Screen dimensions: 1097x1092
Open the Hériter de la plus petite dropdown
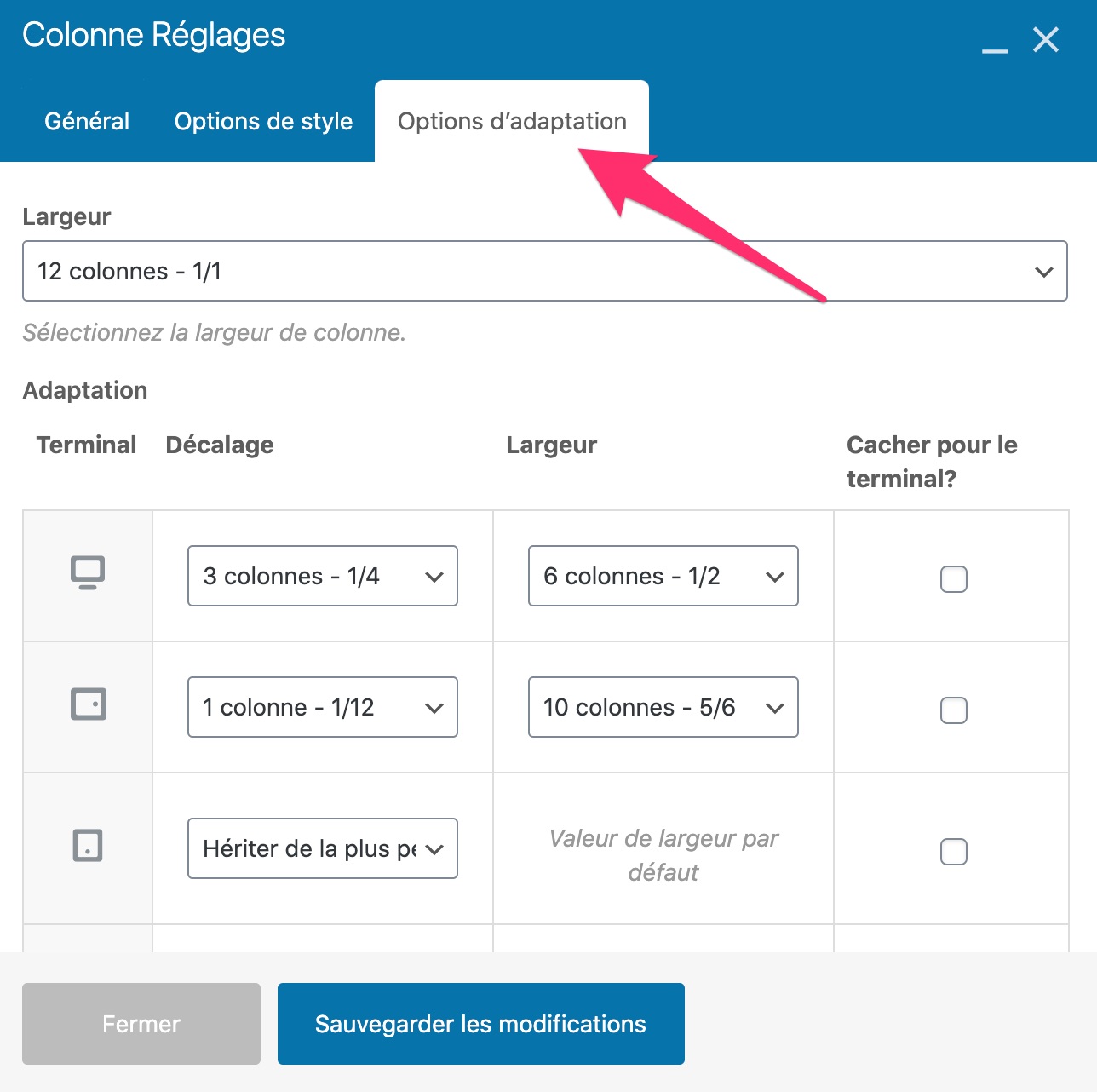(x=323, y=848)
